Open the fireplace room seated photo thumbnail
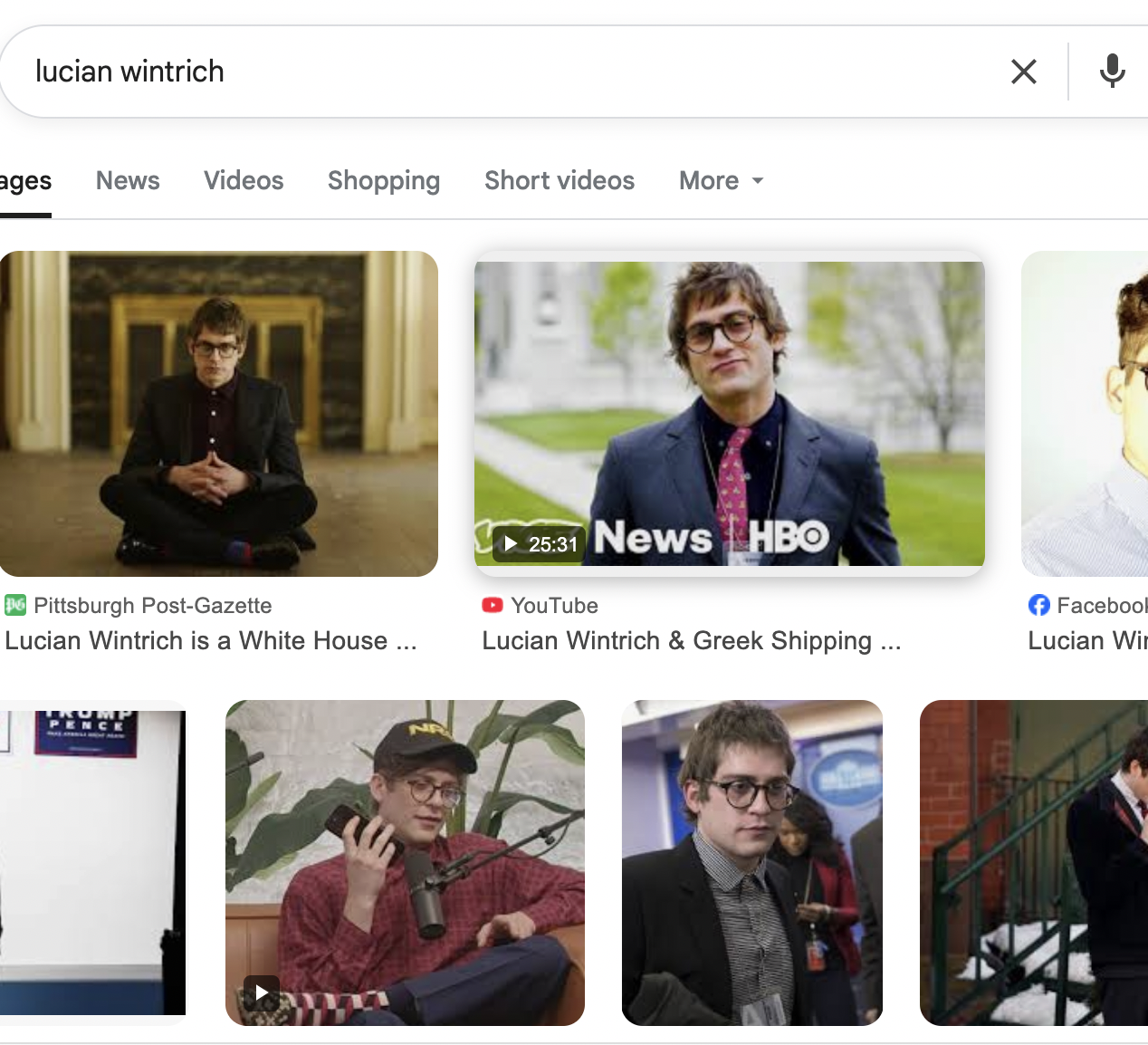This screenshot has width=1148, height=1045. click(219, 414)
